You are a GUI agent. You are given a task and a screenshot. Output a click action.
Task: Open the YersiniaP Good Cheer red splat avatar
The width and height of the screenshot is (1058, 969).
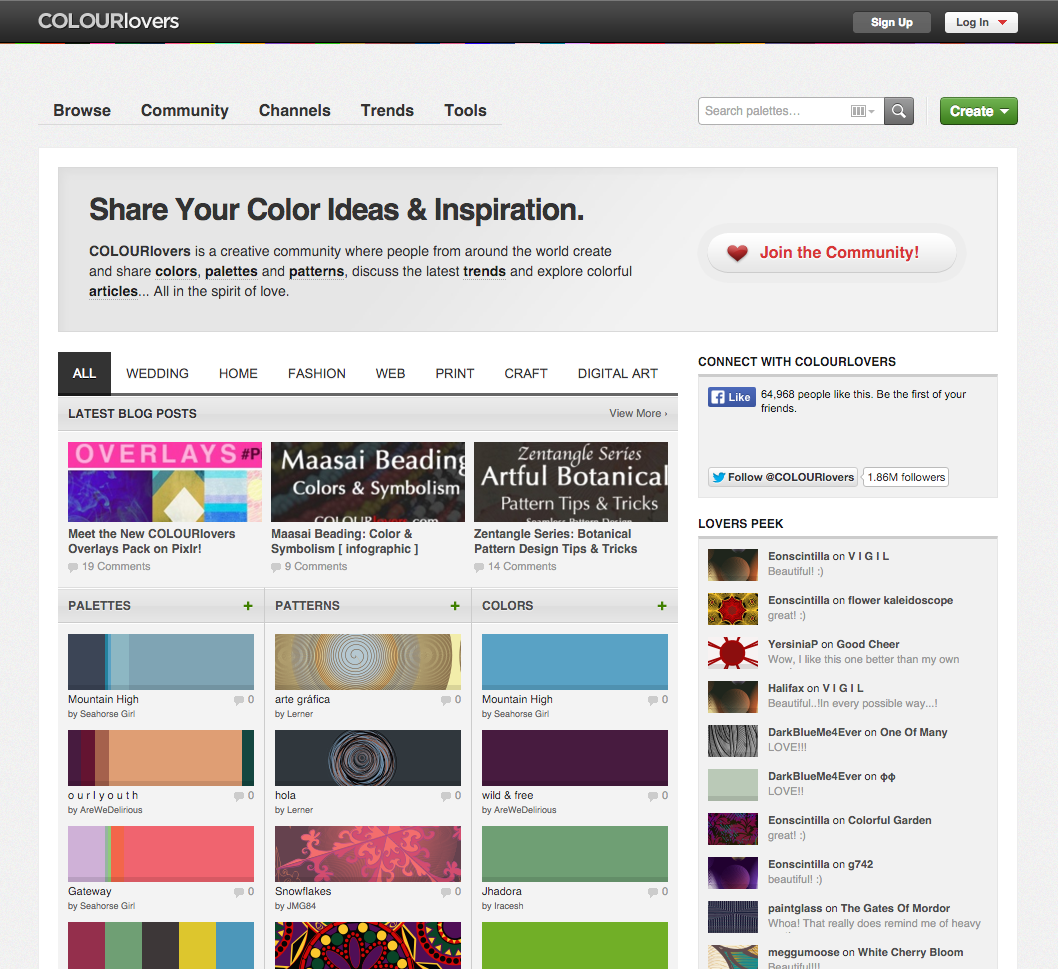coord(733,653)
